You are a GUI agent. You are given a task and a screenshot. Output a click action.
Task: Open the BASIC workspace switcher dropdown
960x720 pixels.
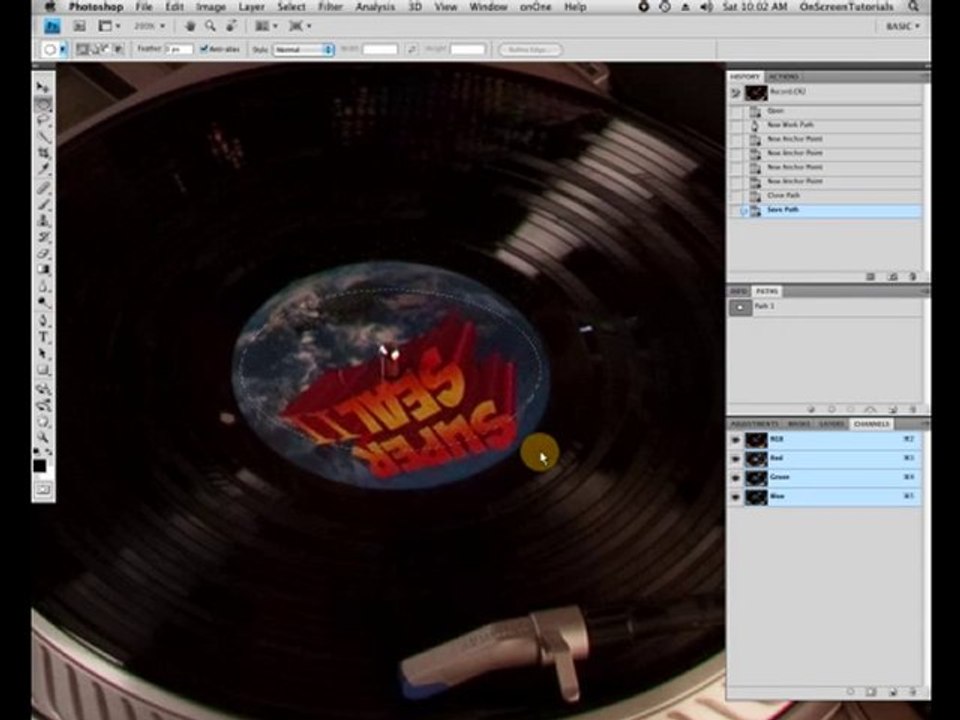903,26
